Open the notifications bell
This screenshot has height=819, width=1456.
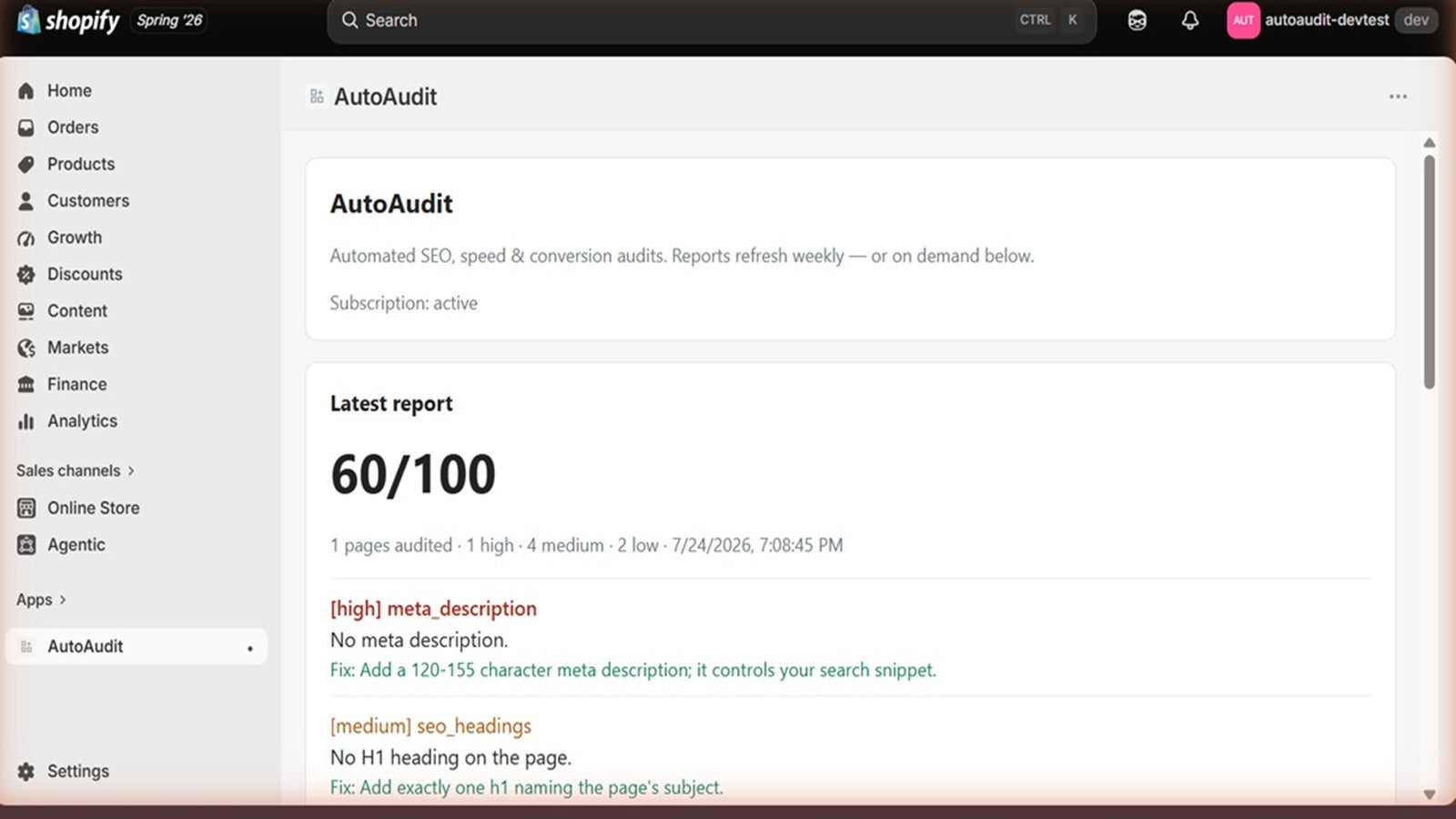(x=1190, y=20)
